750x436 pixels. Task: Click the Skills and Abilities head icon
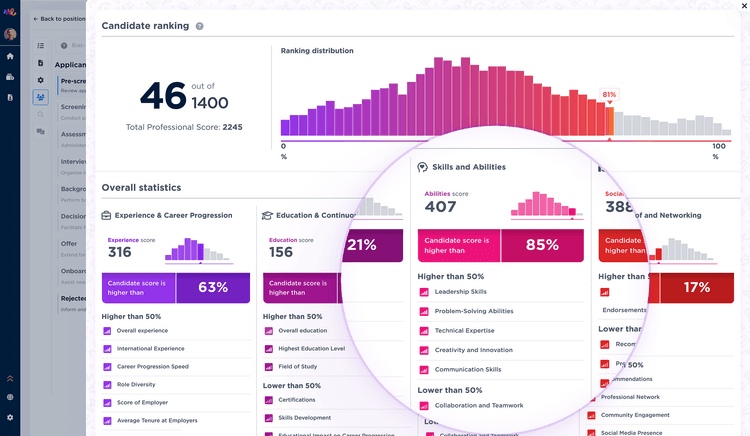(x=422, y=168)
